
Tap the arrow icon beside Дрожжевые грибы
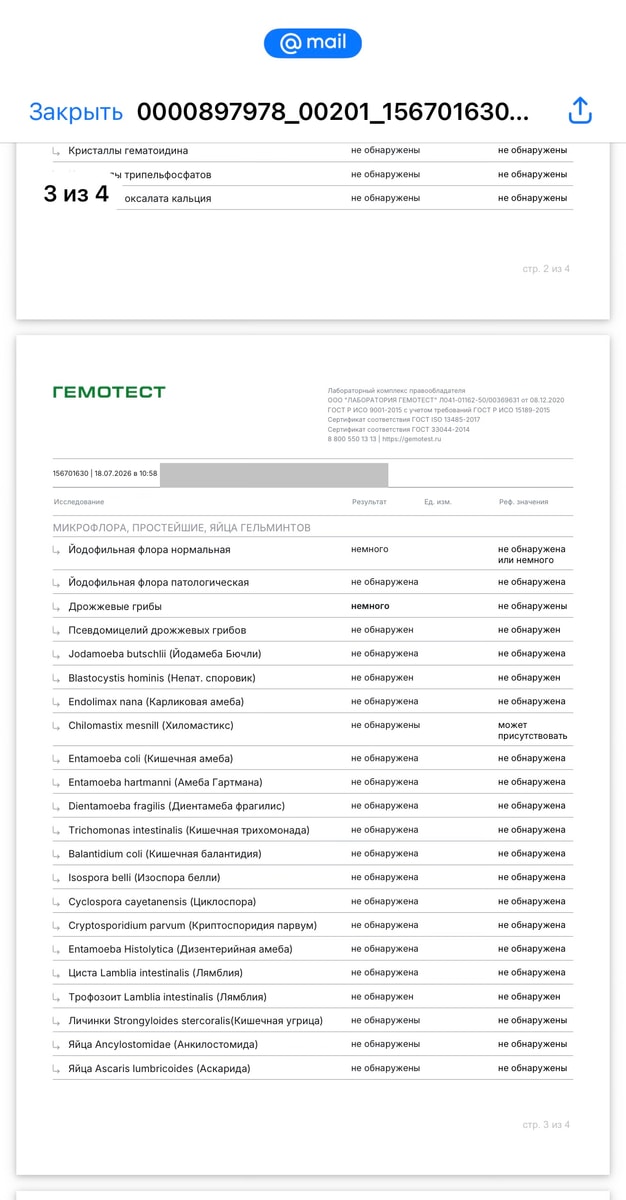(57, 606)
